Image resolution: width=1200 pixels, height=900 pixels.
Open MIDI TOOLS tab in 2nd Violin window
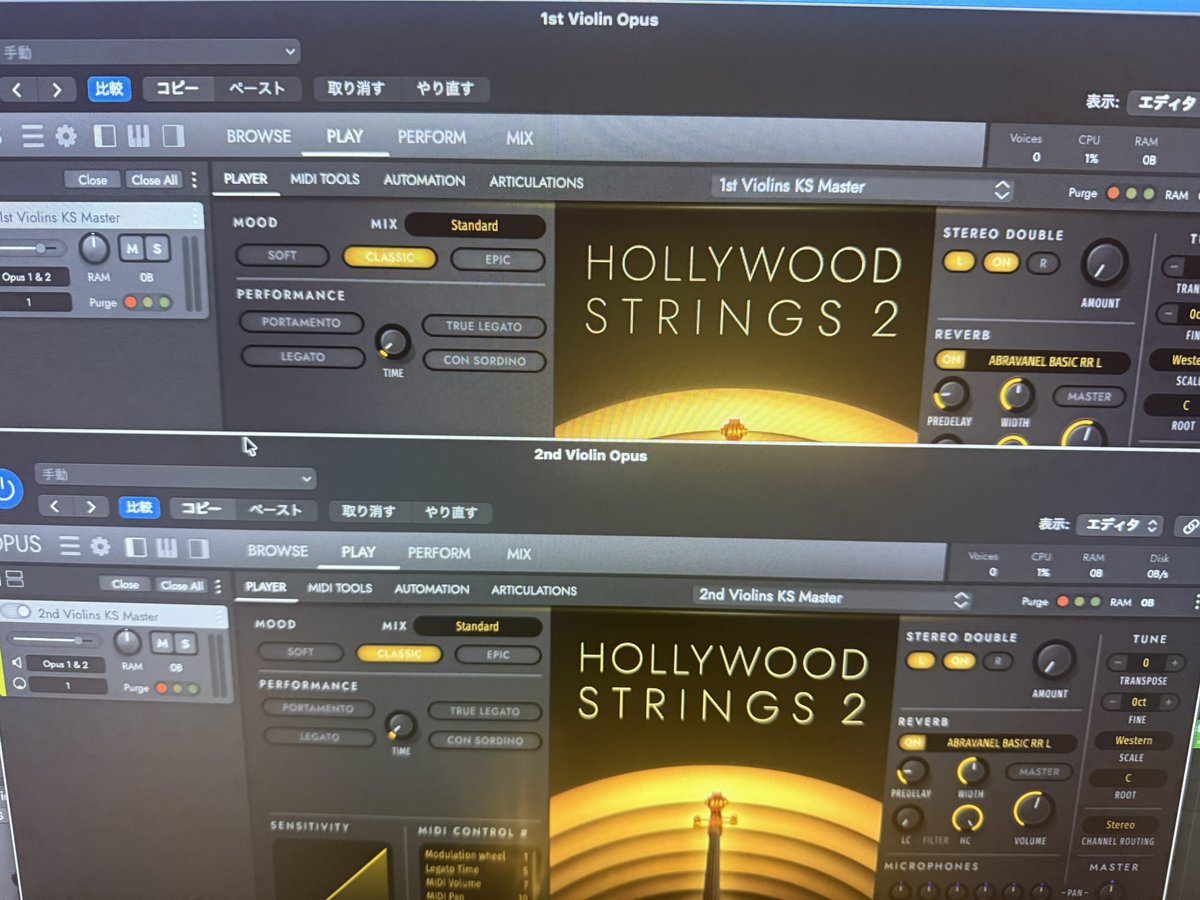340,588
